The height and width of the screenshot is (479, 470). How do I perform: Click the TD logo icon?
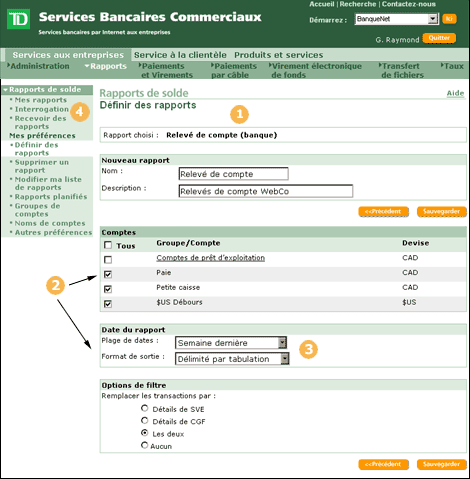click(19, 19)
